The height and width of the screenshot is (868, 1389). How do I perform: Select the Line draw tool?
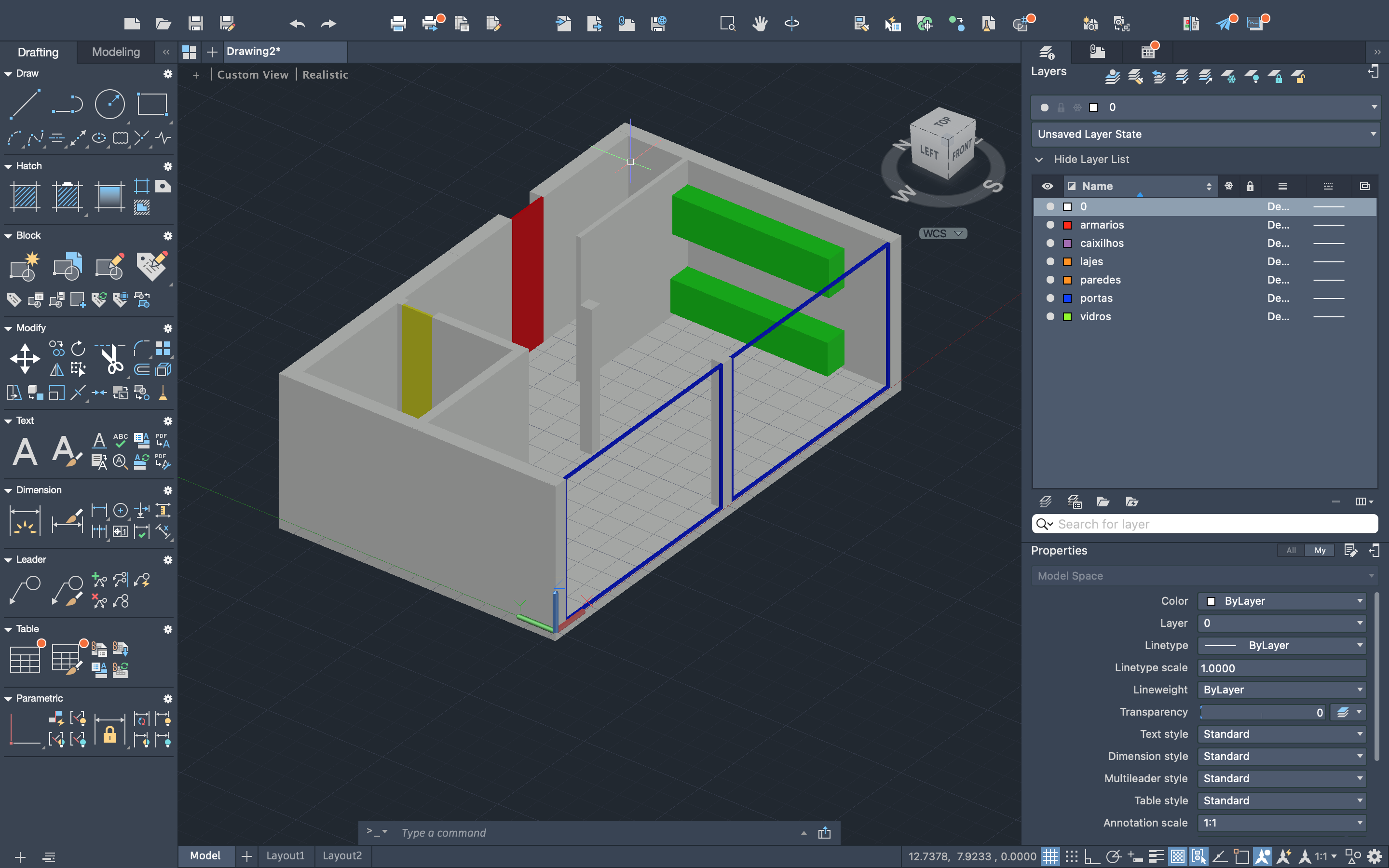(x=25, y=104)
